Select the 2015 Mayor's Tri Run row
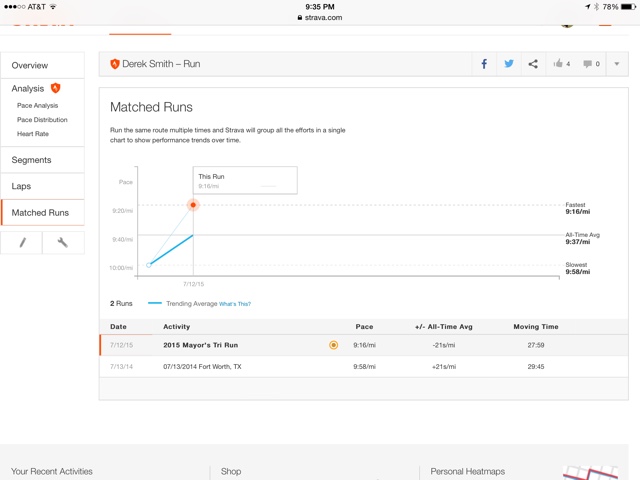The image size is (640, 480). (200, 345)
